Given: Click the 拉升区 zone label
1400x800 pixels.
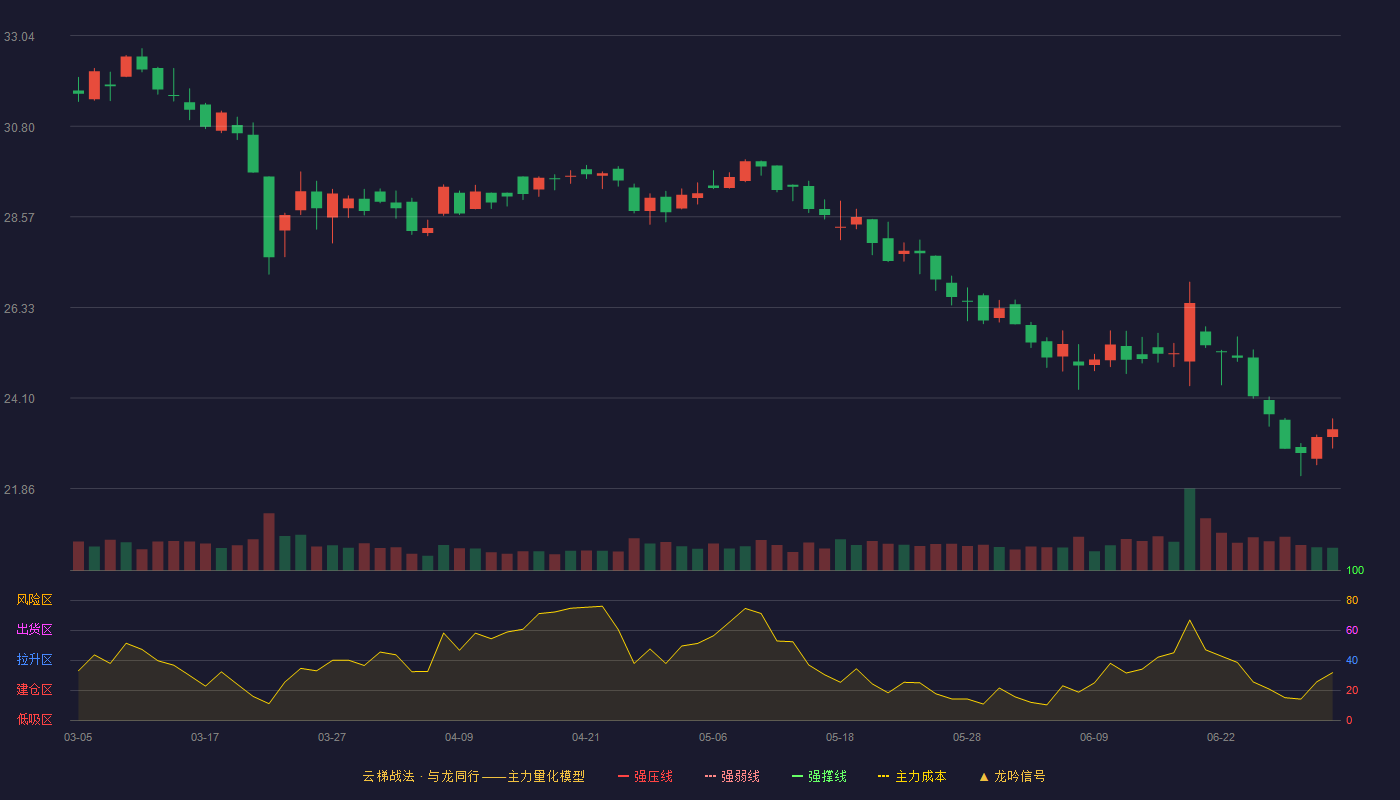Looking at the screenshot, I should point(34,660).
